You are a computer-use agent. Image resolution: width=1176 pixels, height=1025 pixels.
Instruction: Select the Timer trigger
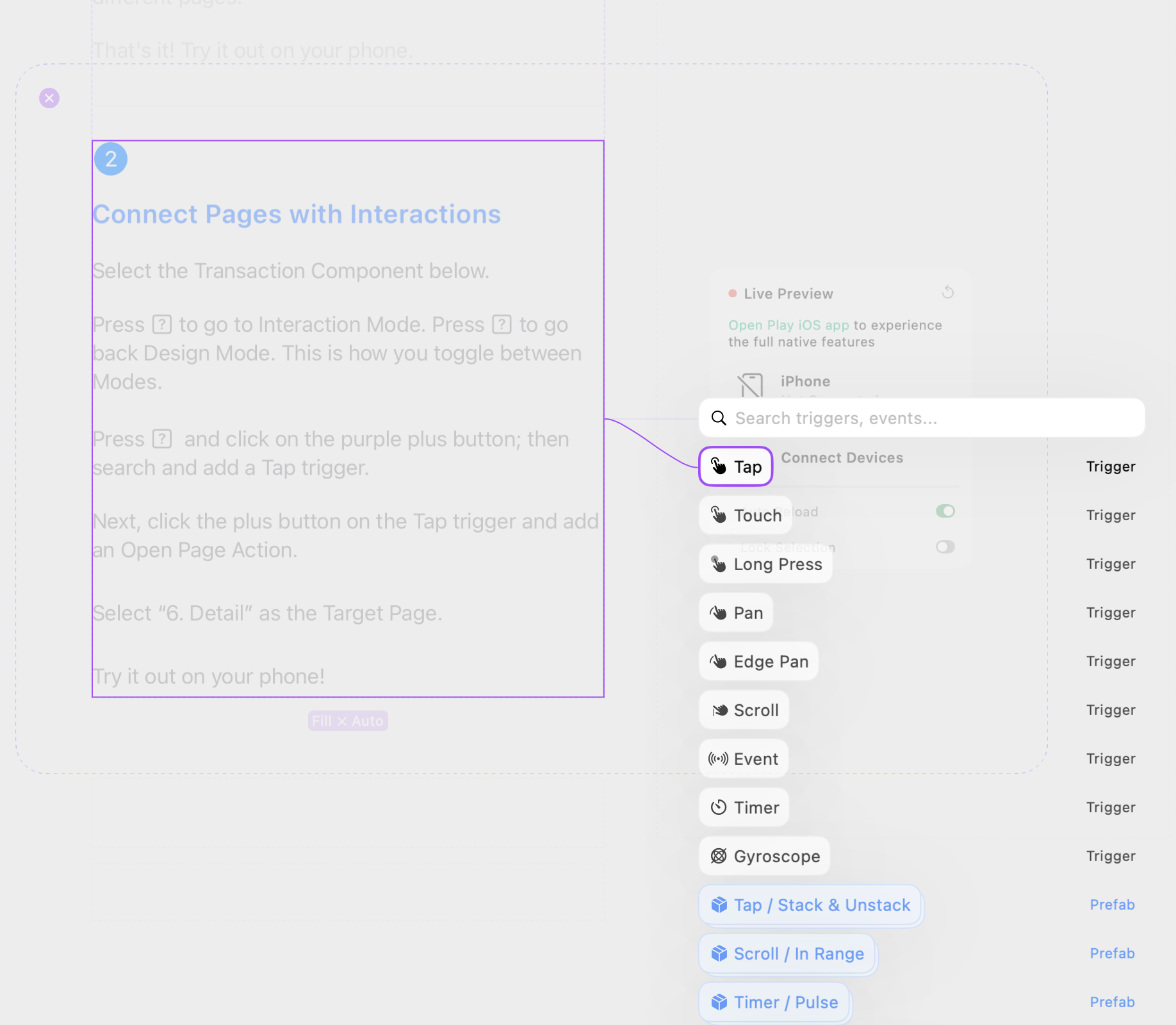pos(744,807)
